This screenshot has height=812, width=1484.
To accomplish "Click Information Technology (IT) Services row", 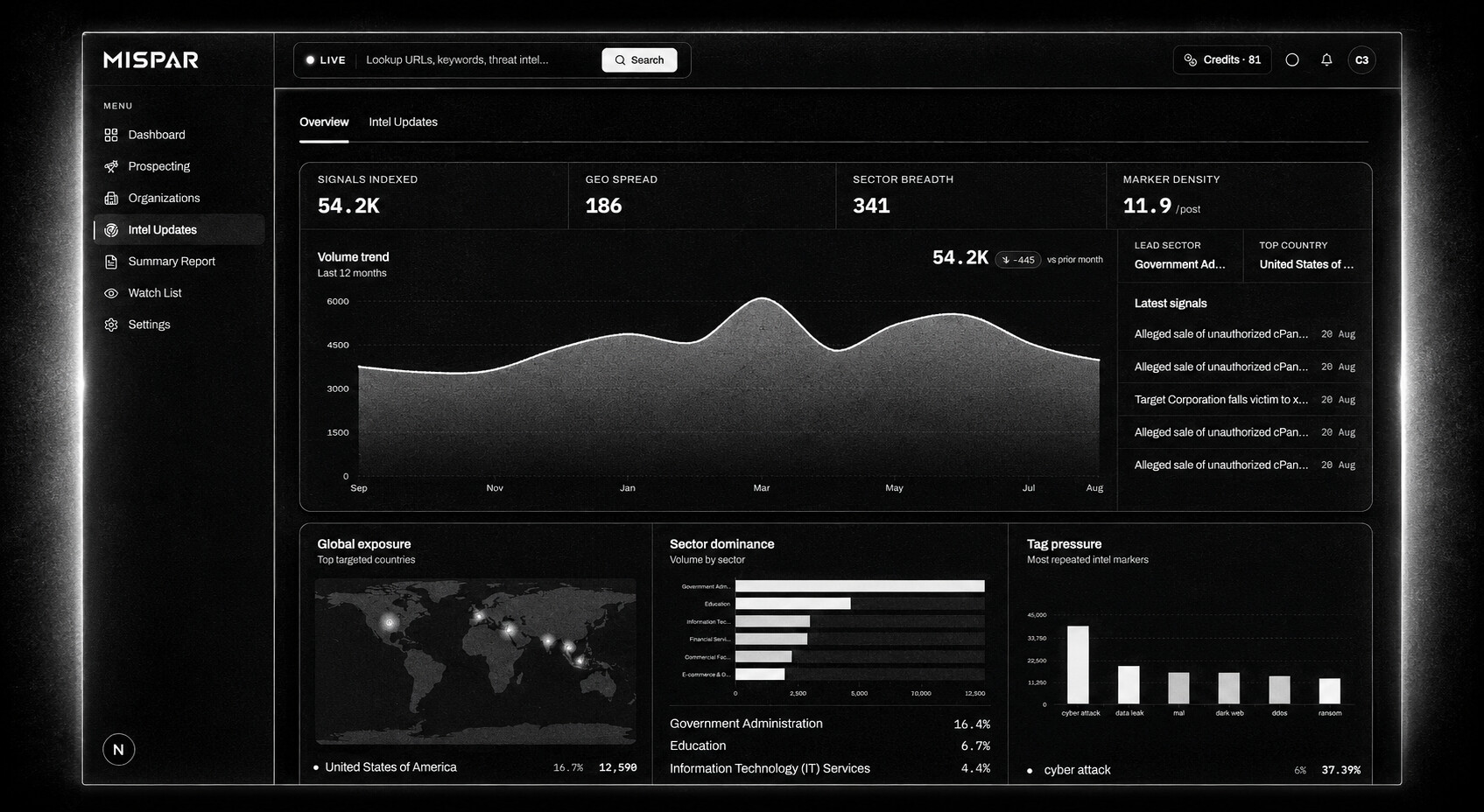I will coord(830,768).
